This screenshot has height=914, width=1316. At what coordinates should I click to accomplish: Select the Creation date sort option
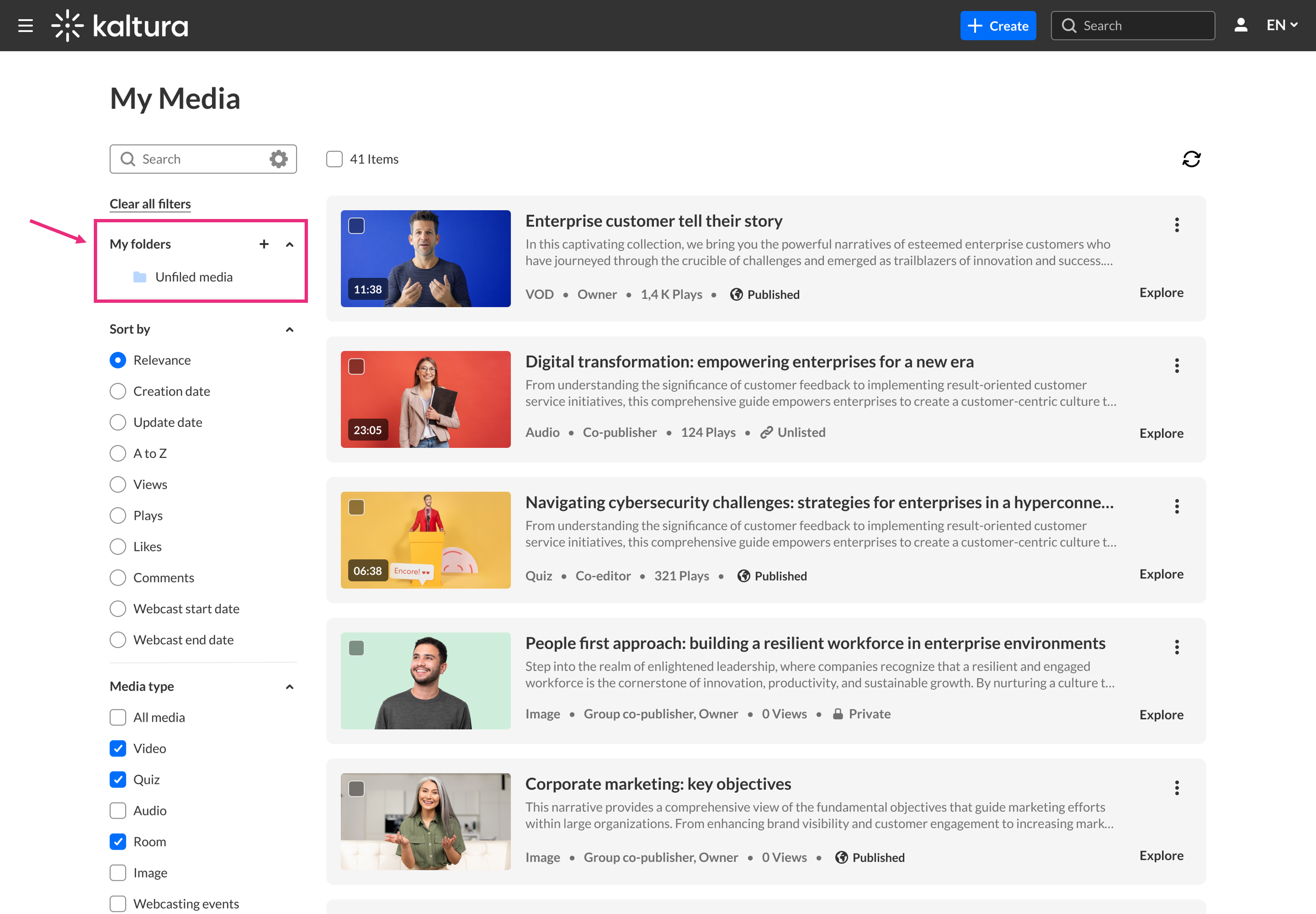click(x=118, y=391)
